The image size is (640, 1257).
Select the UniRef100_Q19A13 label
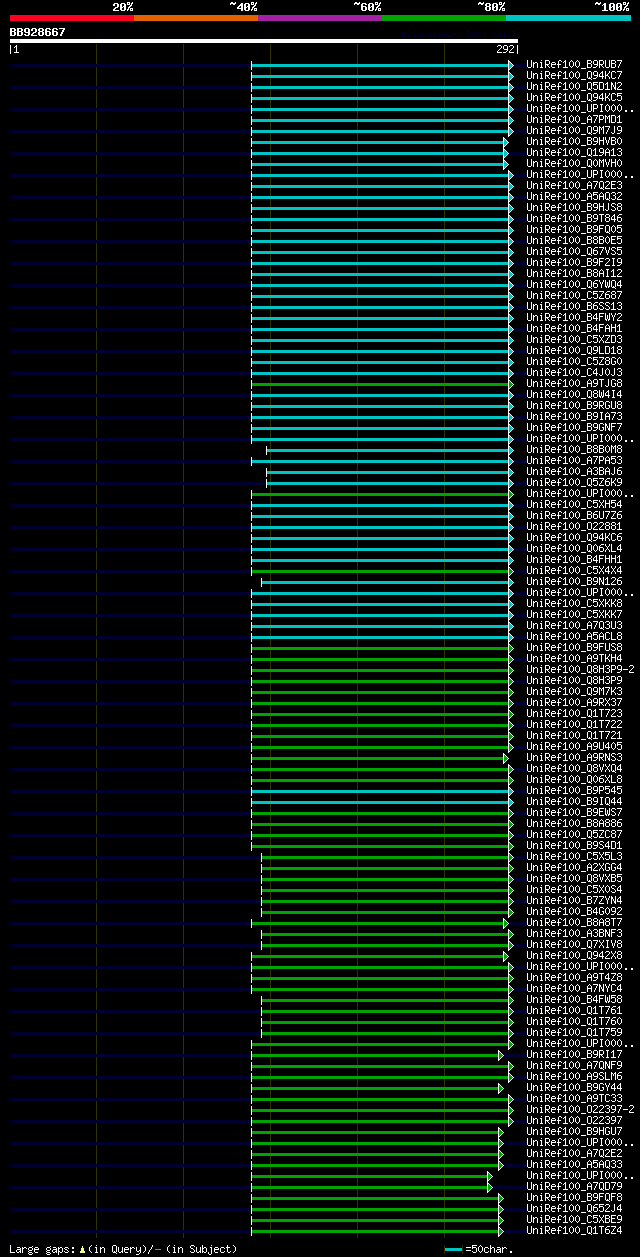tap(574, 152)
